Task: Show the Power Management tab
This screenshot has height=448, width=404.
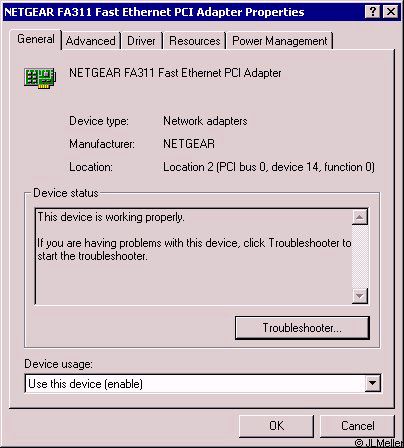Action: (x=280, y=41)
